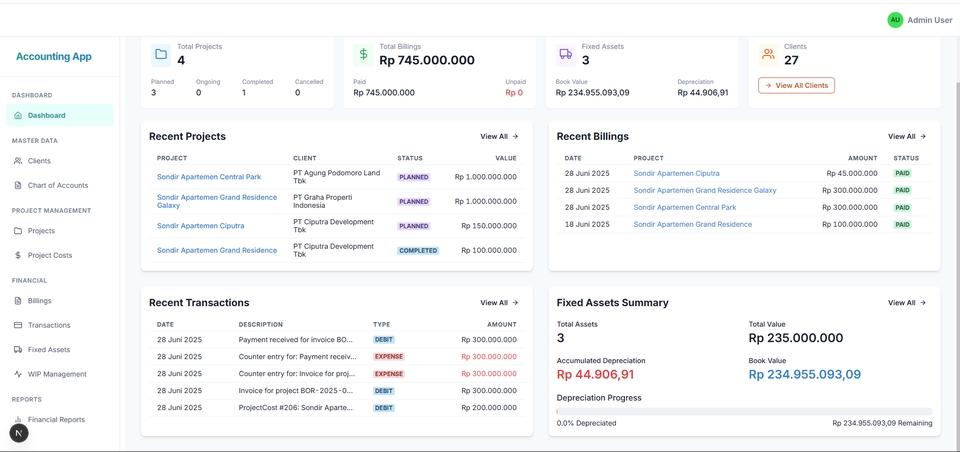Click the Rp 745.000.000 Total Billings value
This screenshot has width=960, height=452.
point(427,60)
